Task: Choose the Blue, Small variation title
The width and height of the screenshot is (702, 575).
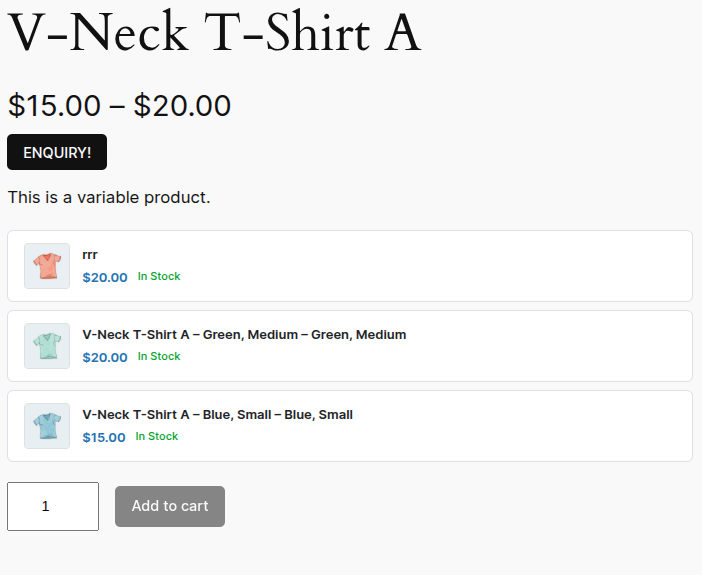Action: click(x=217, y=415)
